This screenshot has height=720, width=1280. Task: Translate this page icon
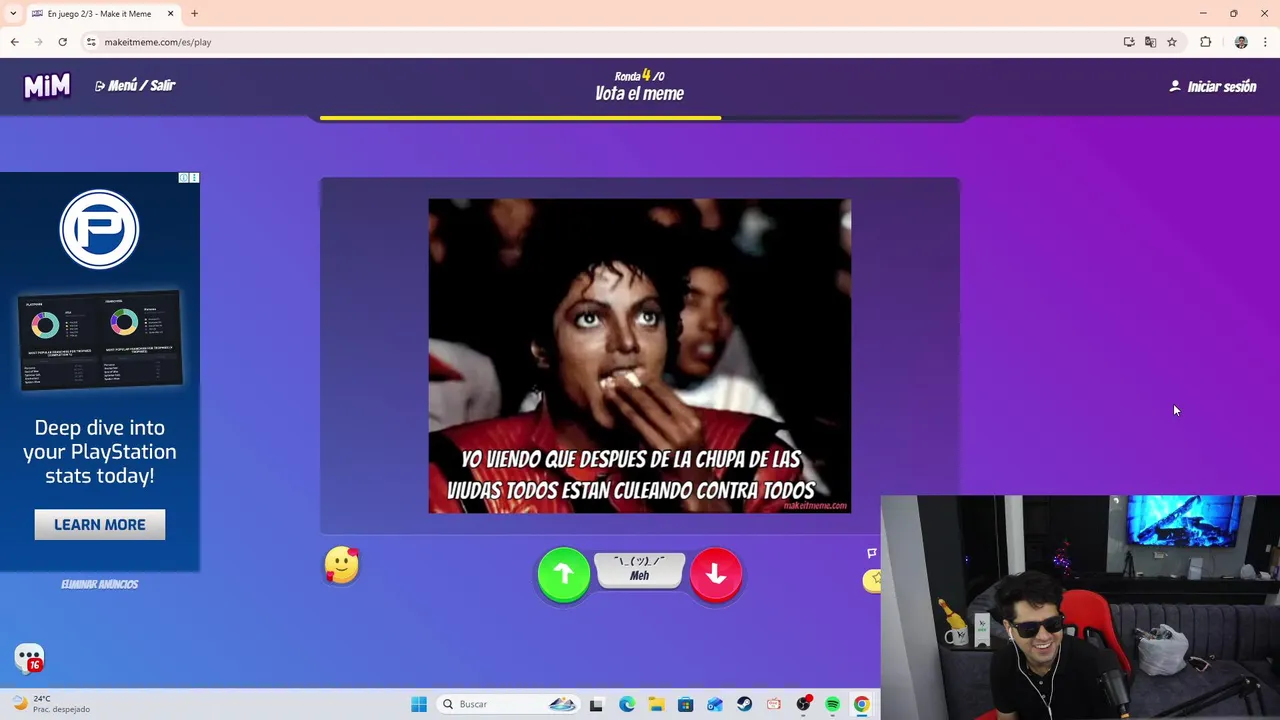1150,42
